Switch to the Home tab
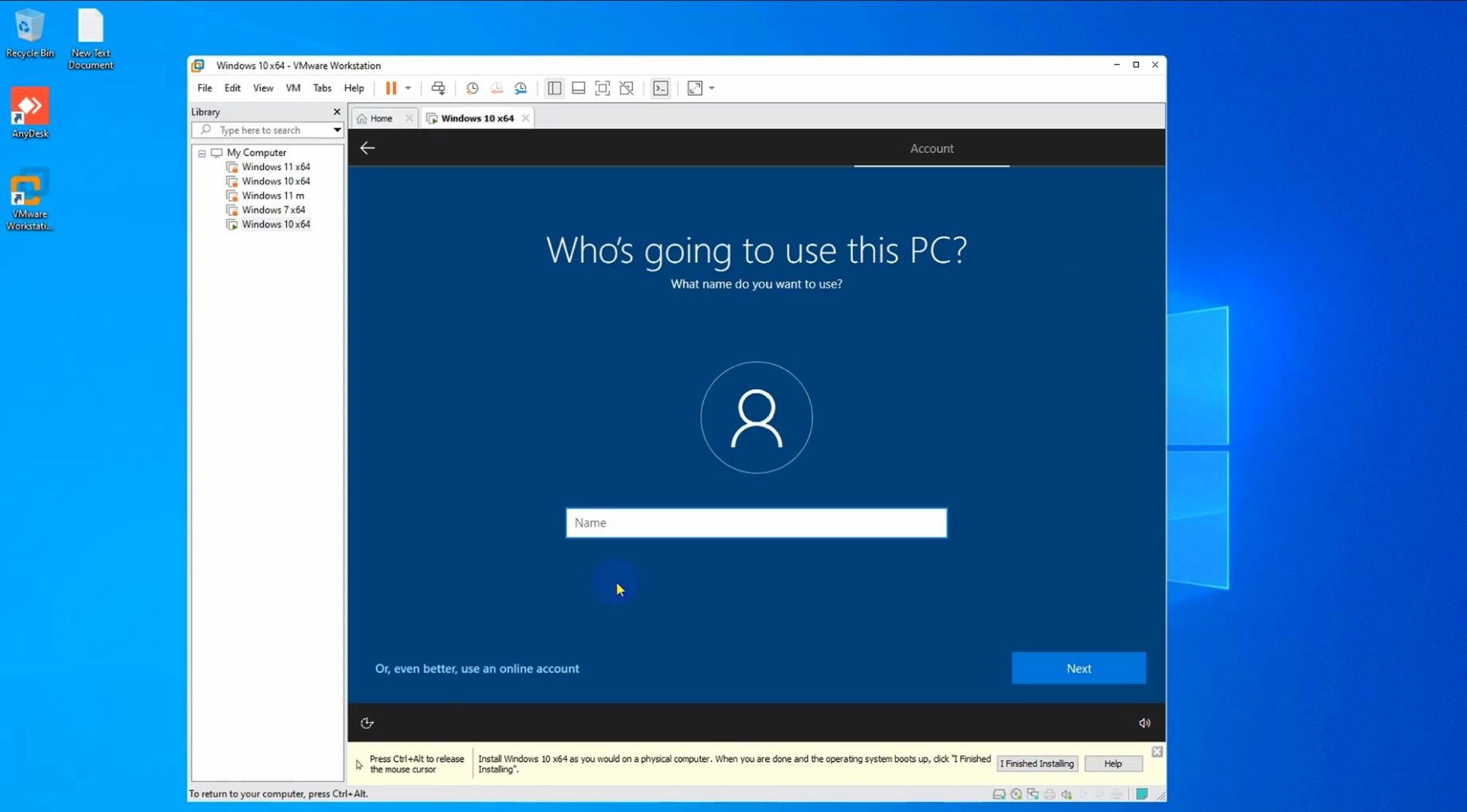The width and height of the screenshot is (1467, 812). click(x=381, y=118)
